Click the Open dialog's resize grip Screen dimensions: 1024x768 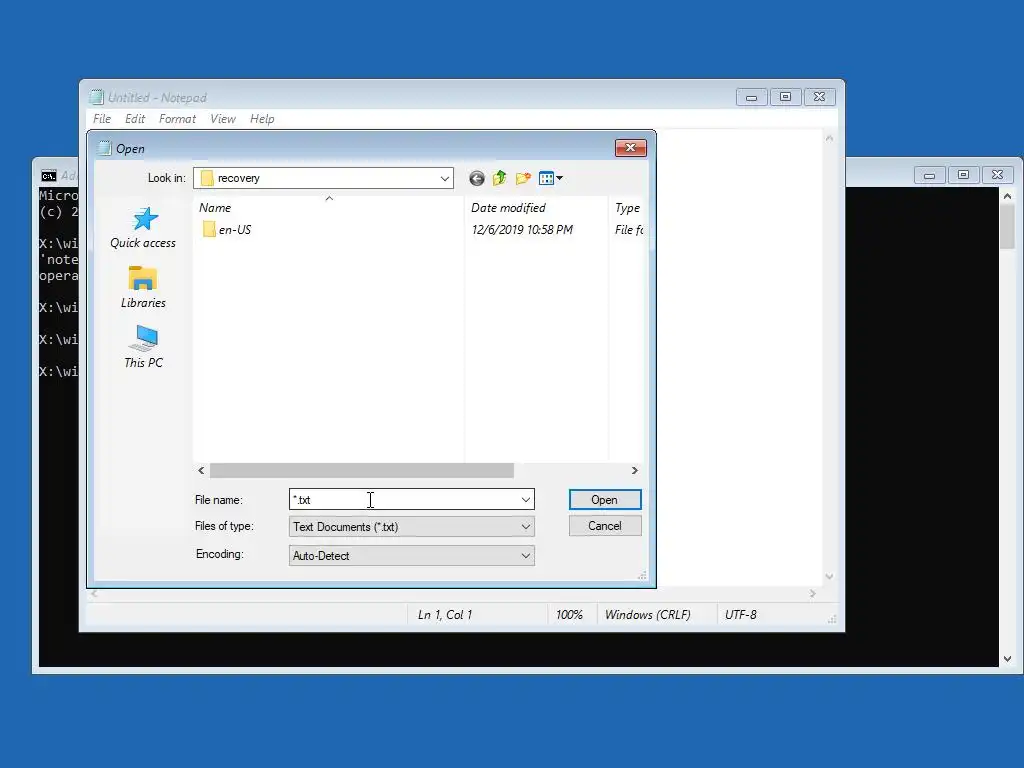click(x=642, y=575)
